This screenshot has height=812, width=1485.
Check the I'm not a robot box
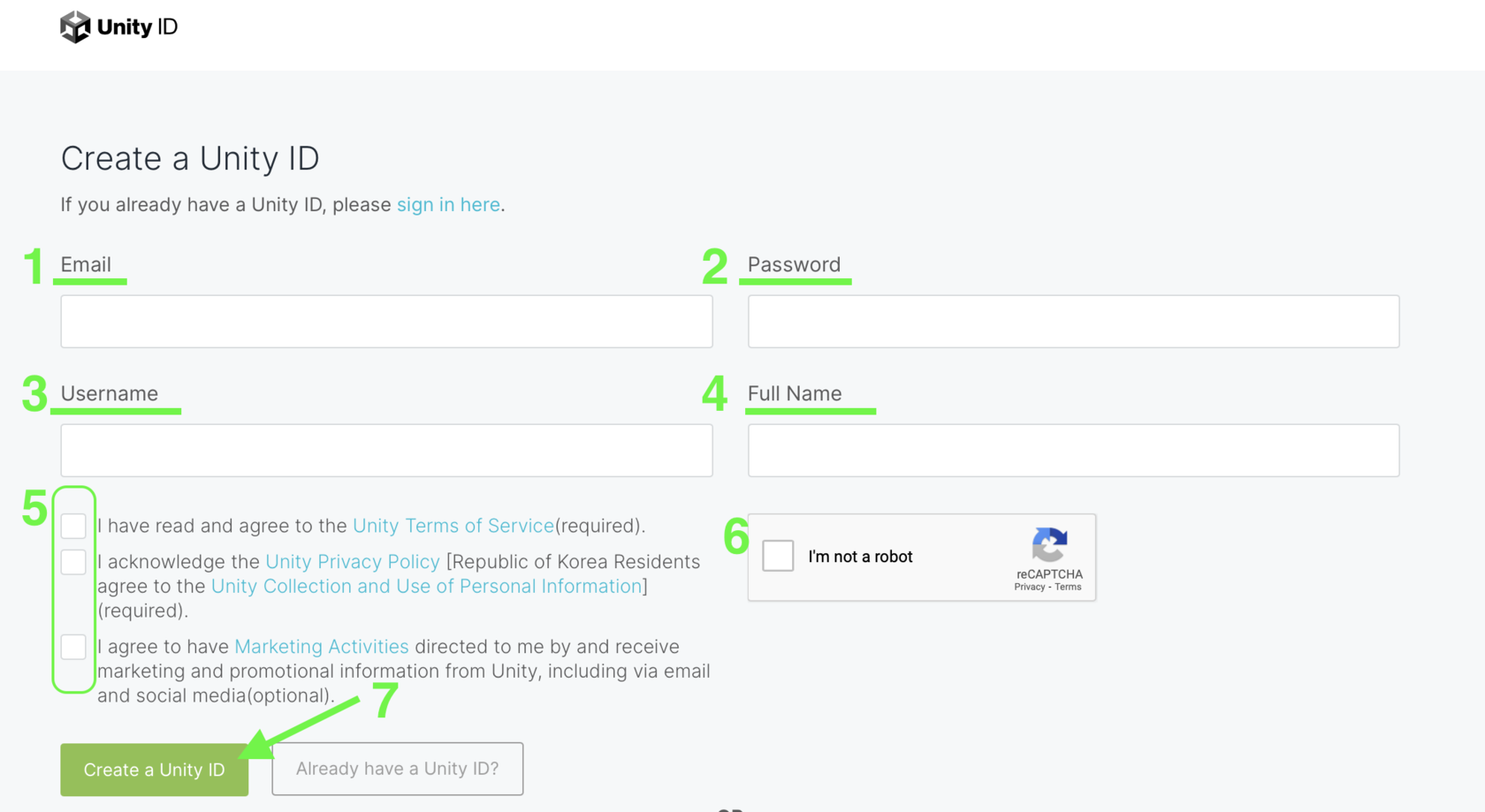778,556
